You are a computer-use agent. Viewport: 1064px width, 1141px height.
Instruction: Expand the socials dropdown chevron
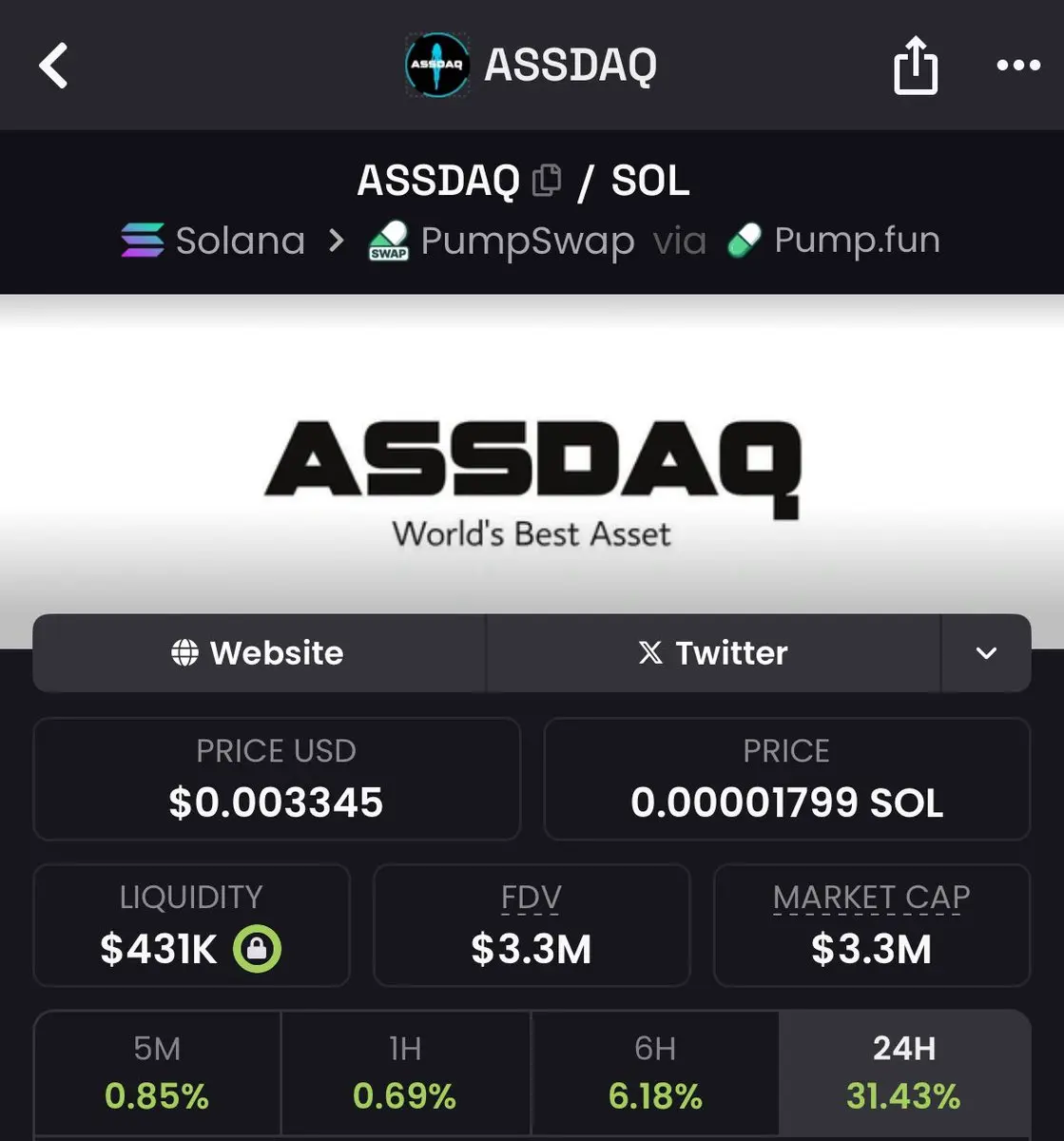(986, 653)
